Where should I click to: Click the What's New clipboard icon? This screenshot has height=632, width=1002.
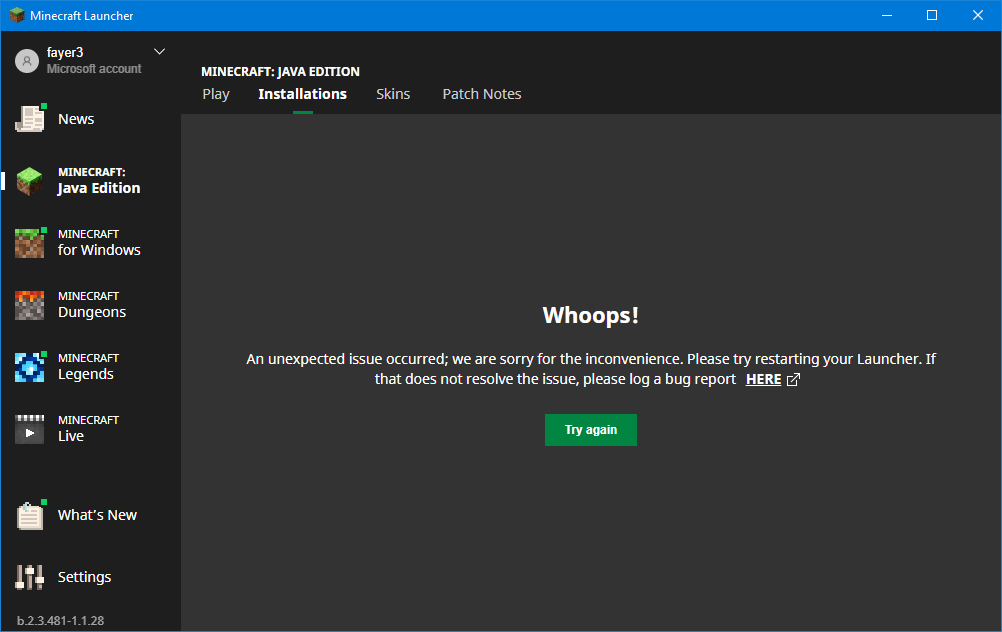click(x=29, y=515)
